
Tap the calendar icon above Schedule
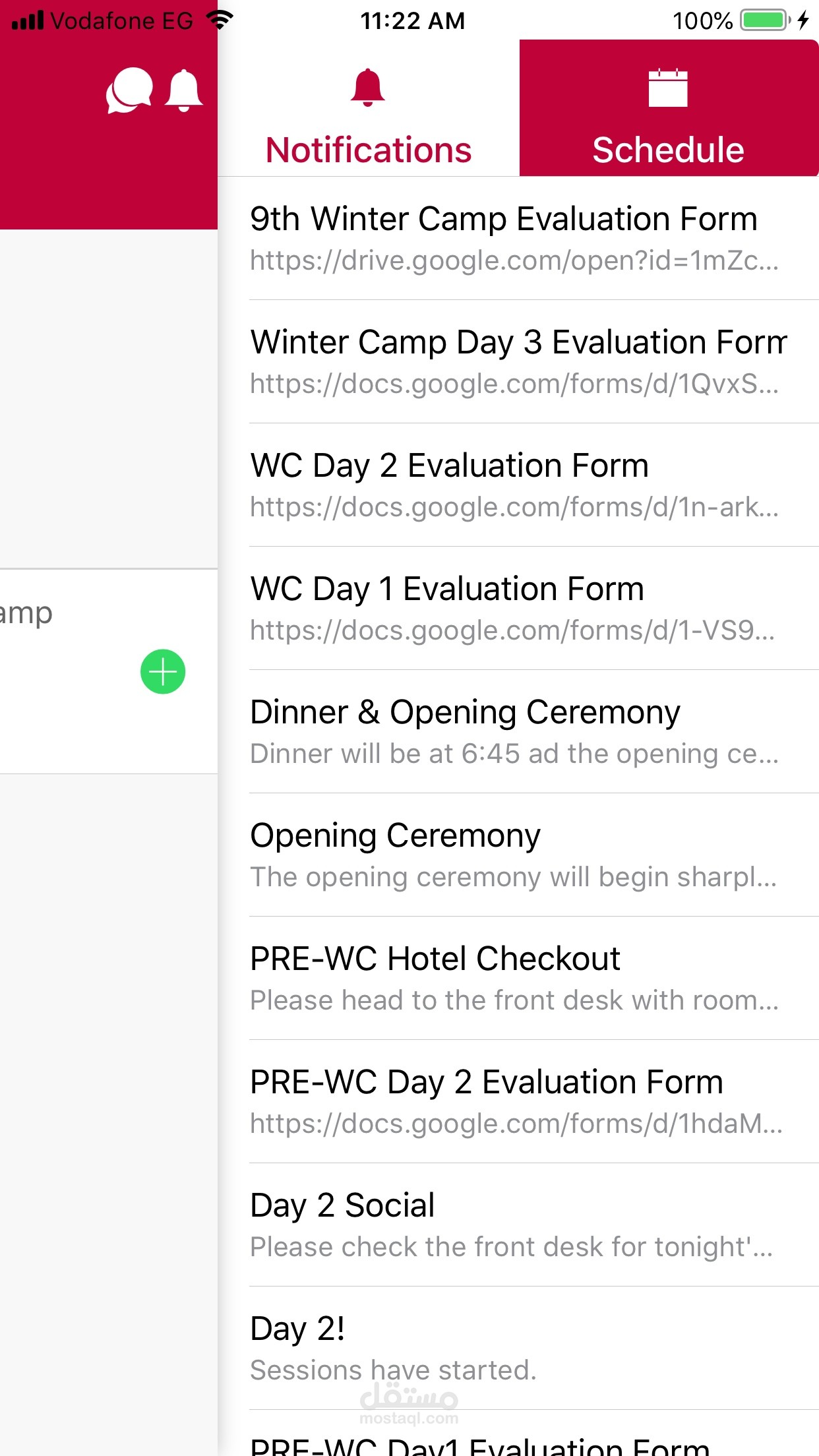coord(668,88)
